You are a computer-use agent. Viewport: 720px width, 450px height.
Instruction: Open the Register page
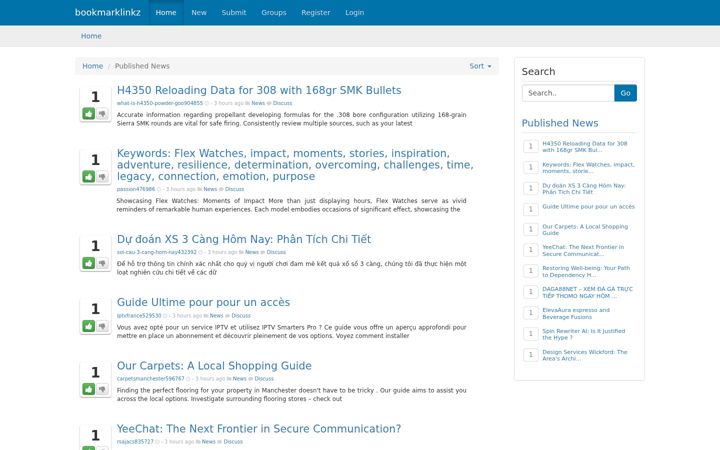[315, 12]
